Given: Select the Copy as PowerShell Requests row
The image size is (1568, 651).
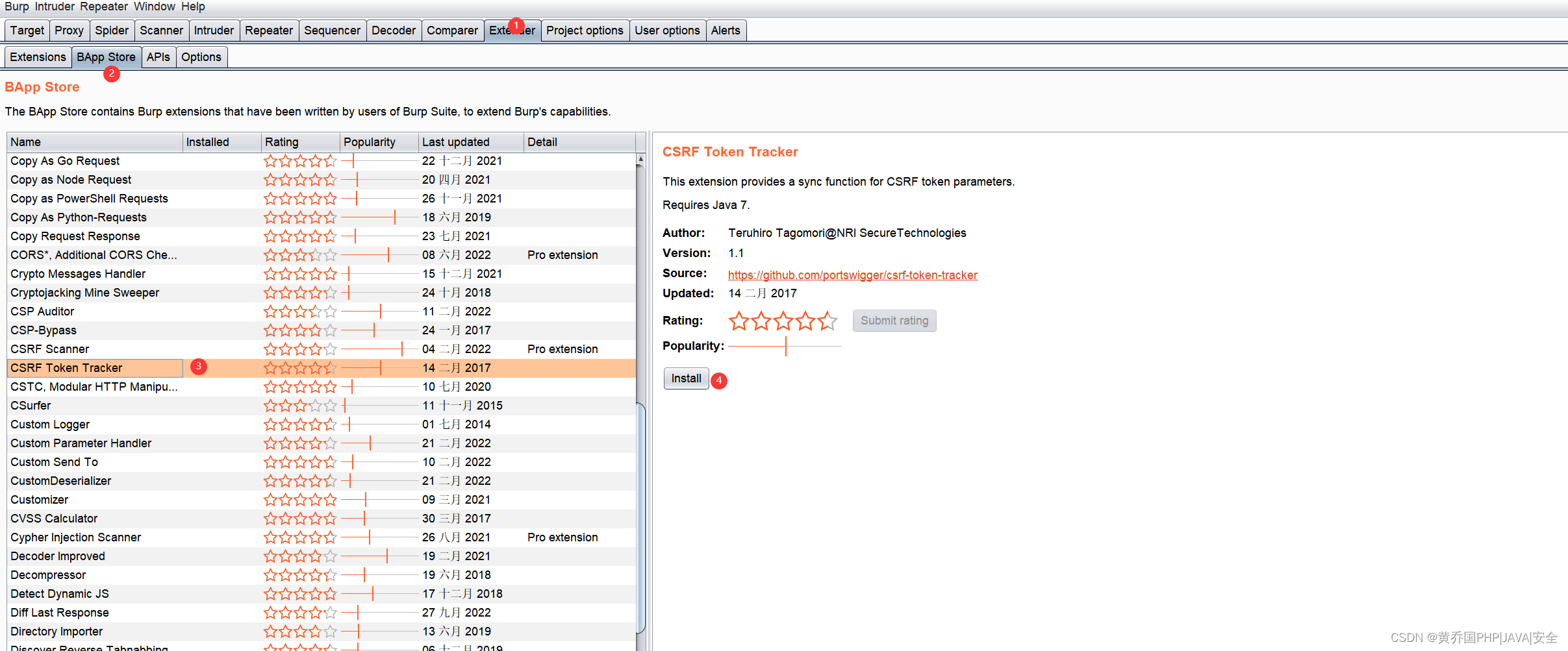Looking at the screenshot, I should tap(322, 199).
